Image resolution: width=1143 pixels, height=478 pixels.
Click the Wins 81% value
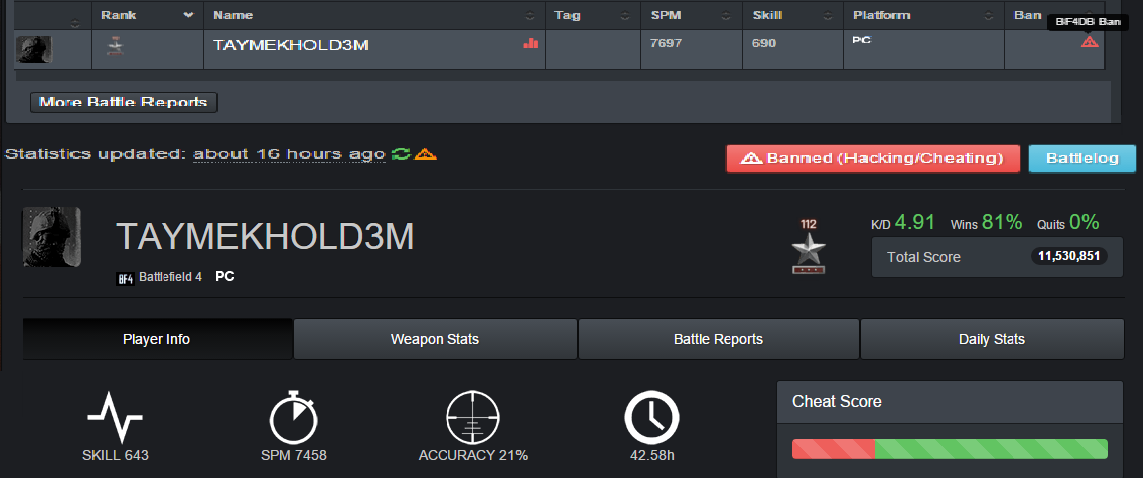click(1002, 222)
